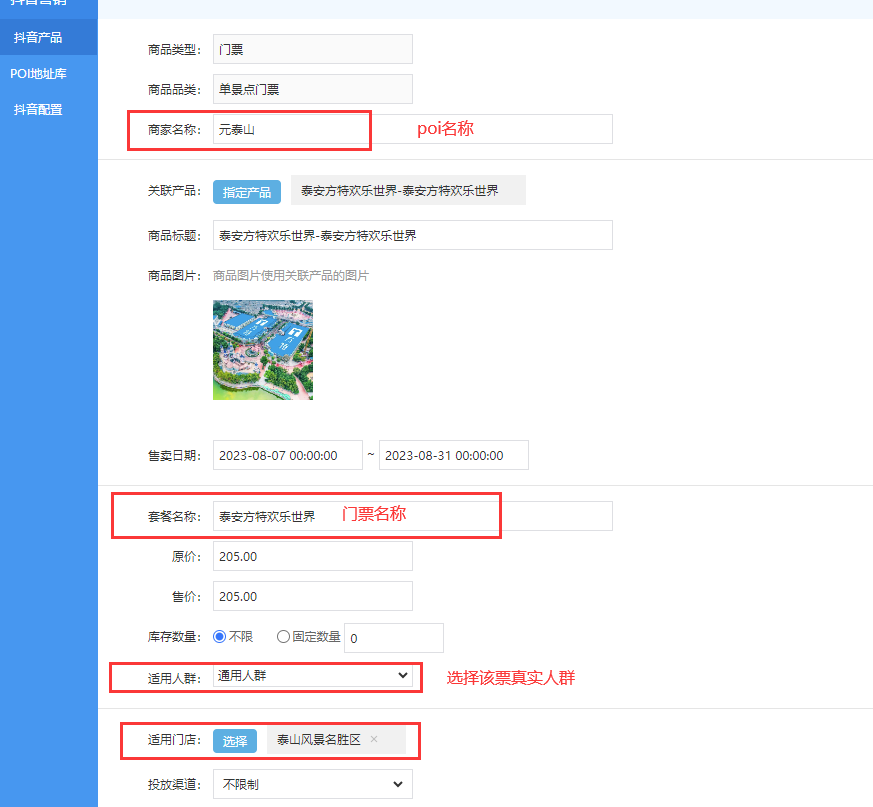Click the 售价 price field
Screen dimensions: 873x807
[x=312, y=596]
